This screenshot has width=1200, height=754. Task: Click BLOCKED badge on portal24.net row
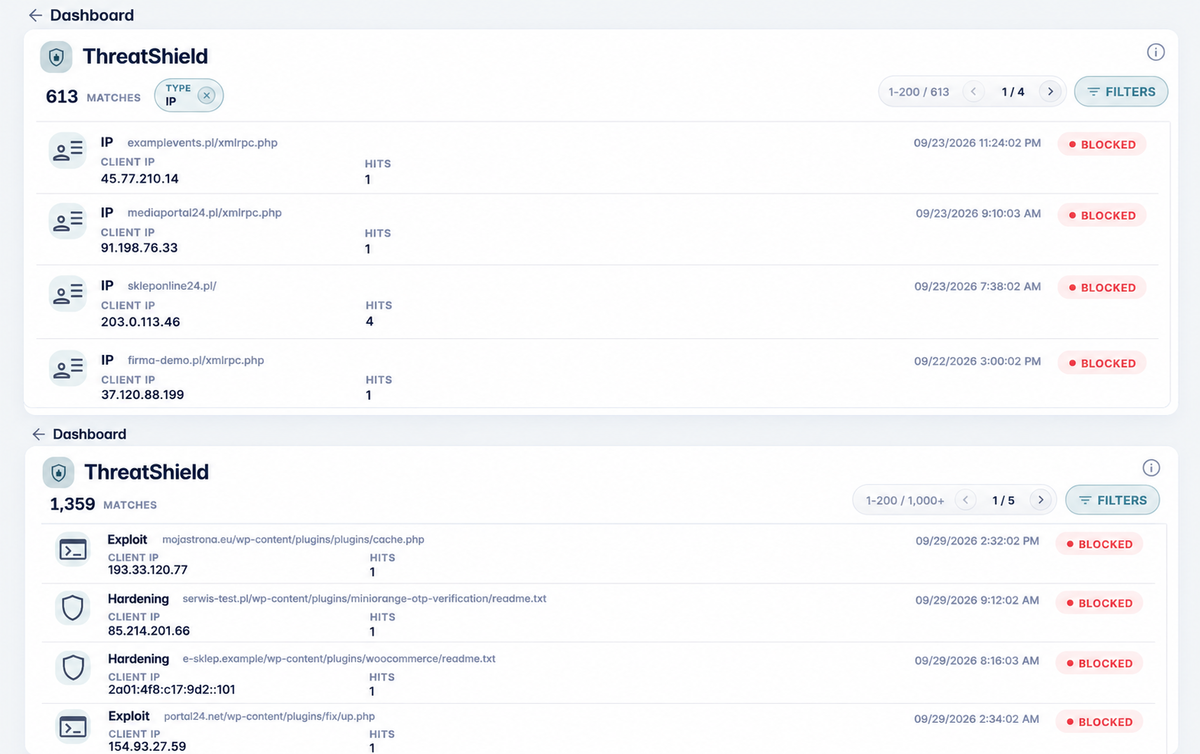(1098, 722)
